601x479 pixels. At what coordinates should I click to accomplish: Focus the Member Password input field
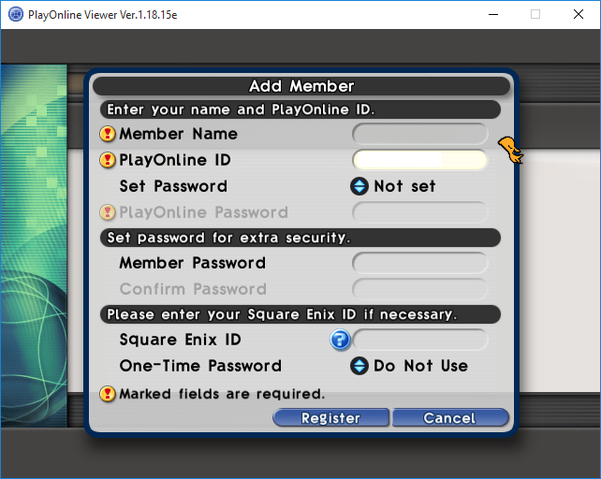[x=420, y=263]
